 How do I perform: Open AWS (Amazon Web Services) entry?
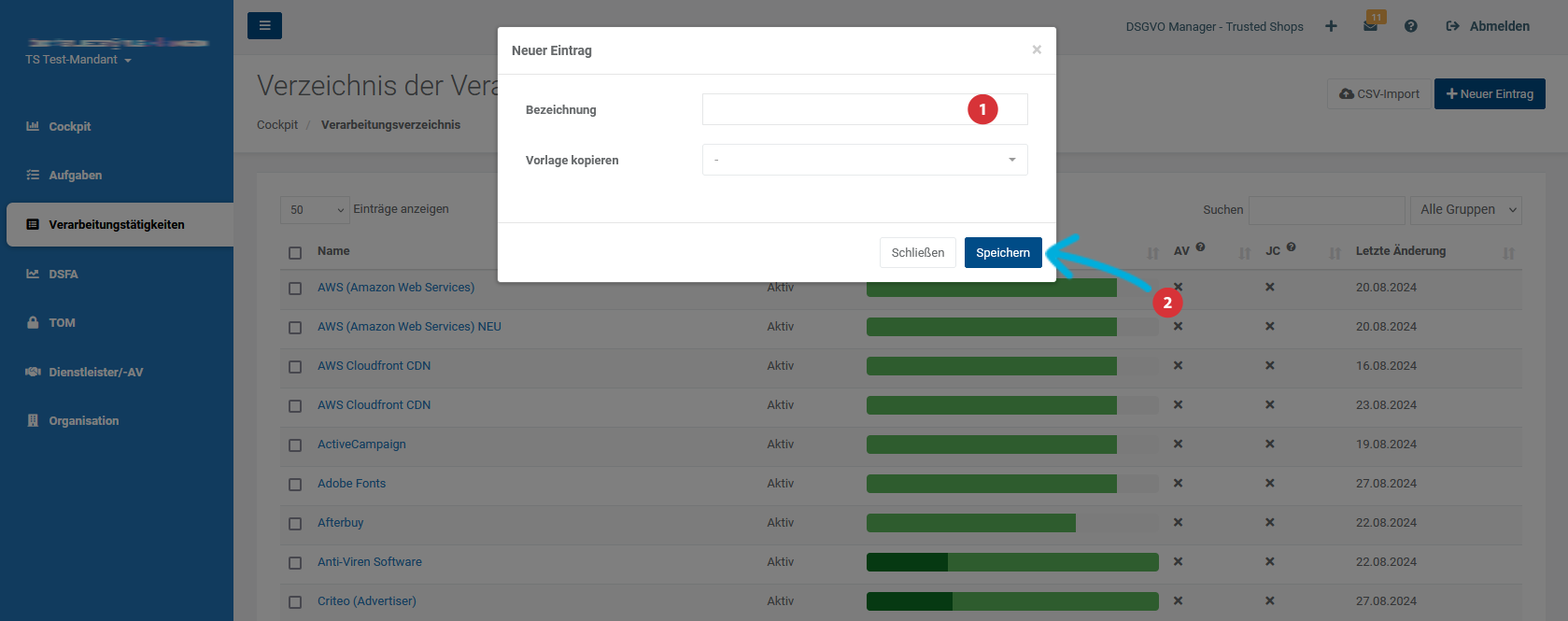tap(396, 287)
